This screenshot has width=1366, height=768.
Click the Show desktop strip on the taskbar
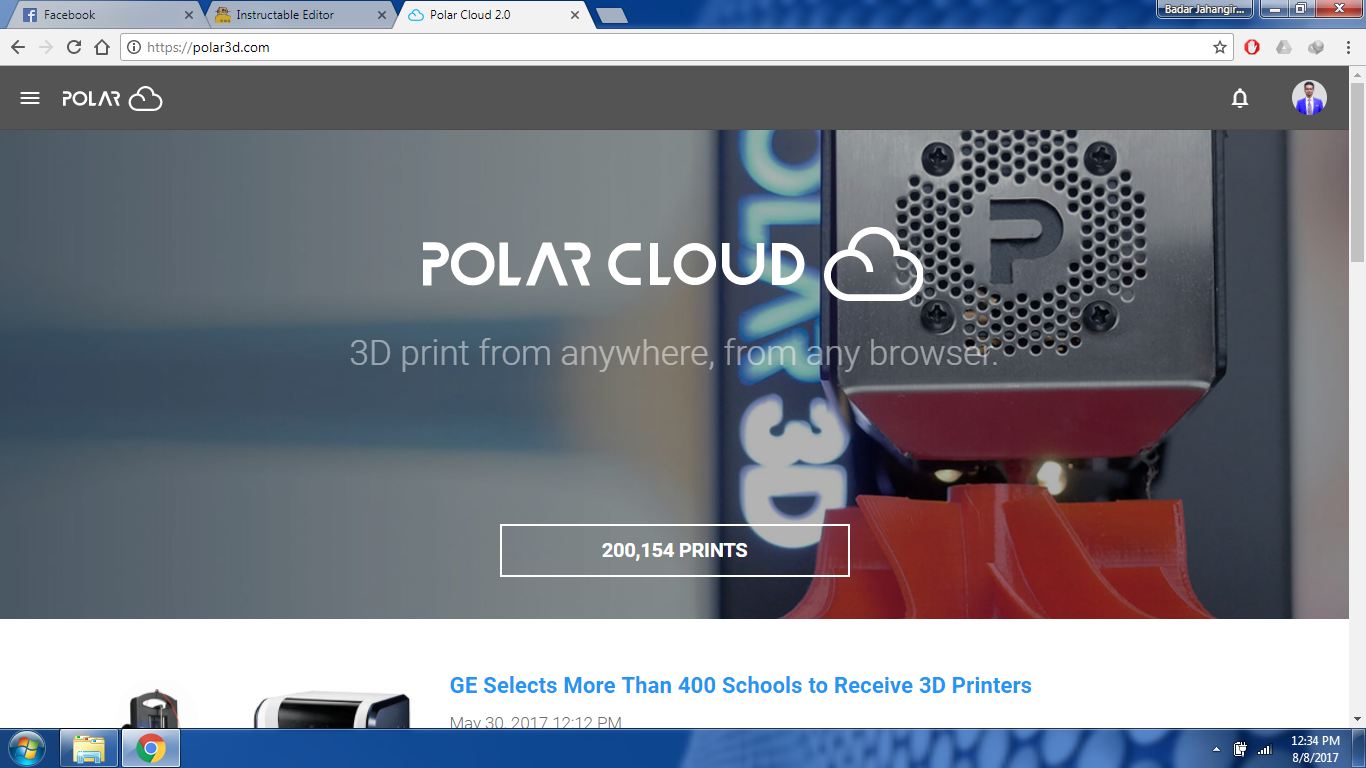[x=1359, y=748]
